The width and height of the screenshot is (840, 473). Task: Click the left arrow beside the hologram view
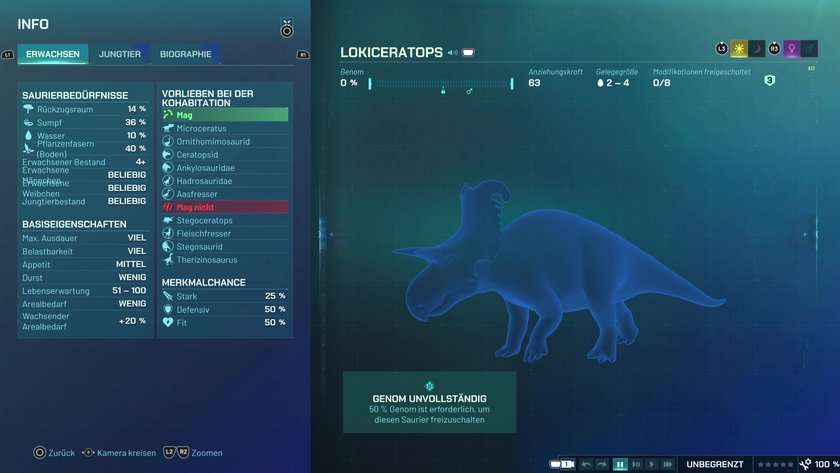click(x=331, y=234)
